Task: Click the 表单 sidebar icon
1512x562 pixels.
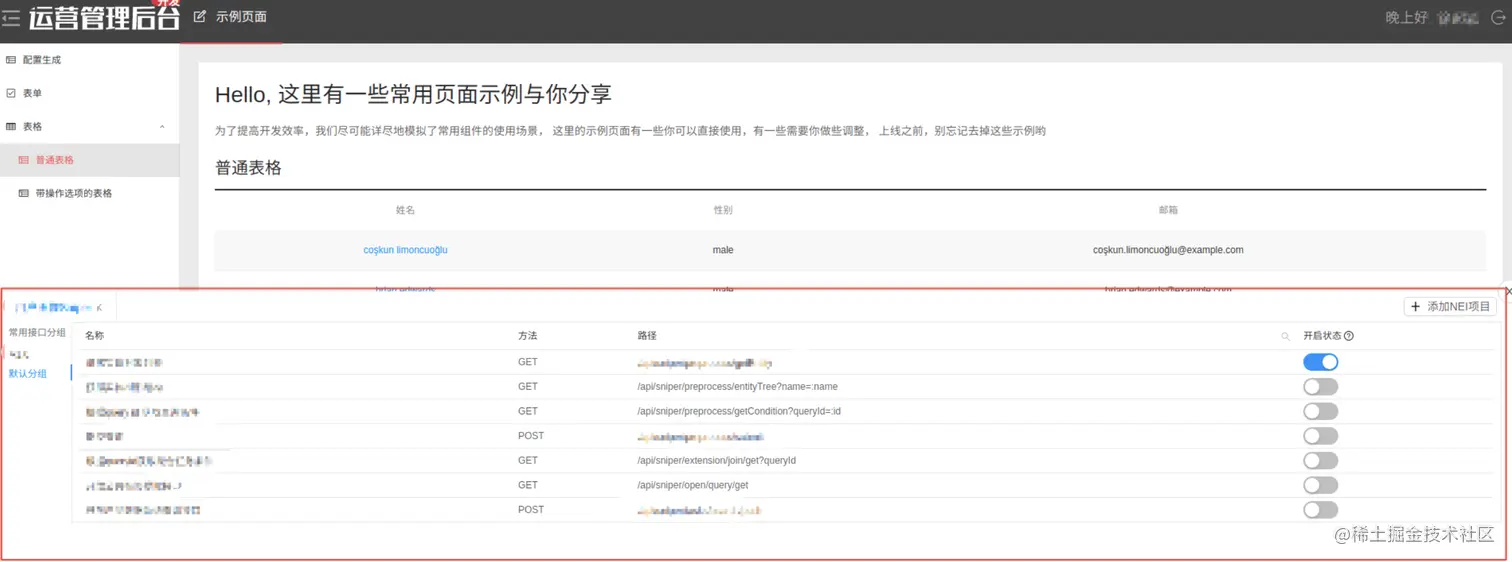Action: 11,93
